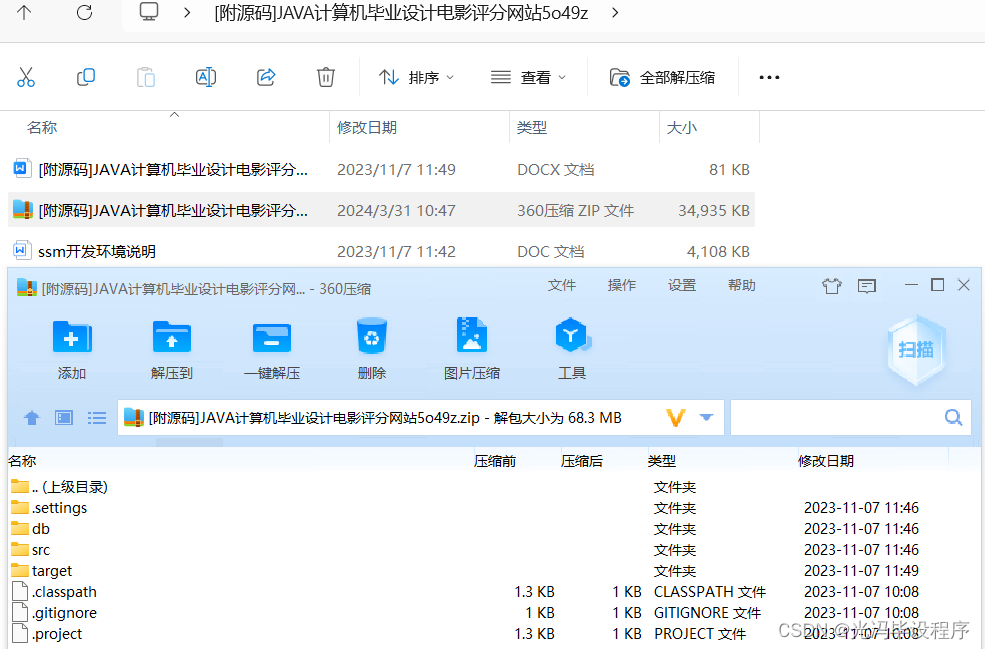Sort by 名称 column header in Explorer
This screenshot has width=985, height=649.
(42, 128)
